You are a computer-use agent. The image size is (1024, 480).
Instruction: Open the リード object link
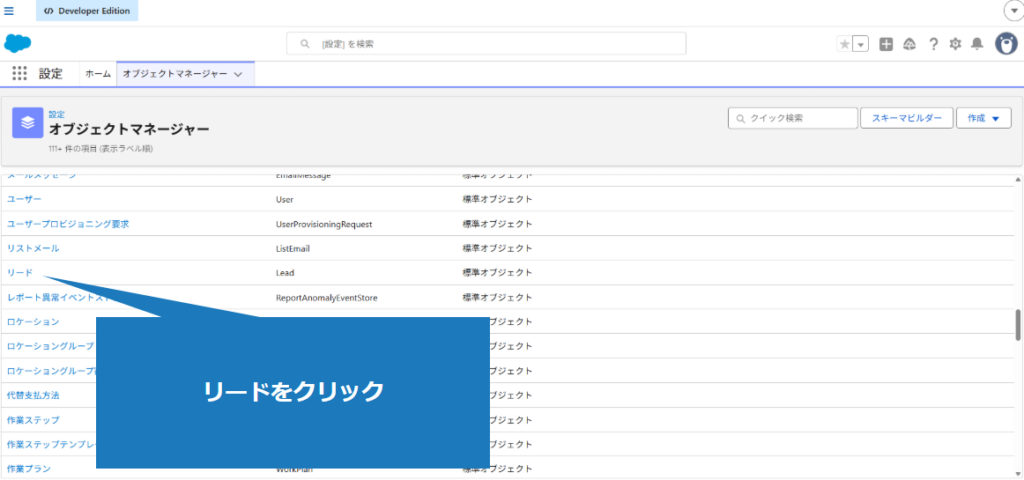20,273
